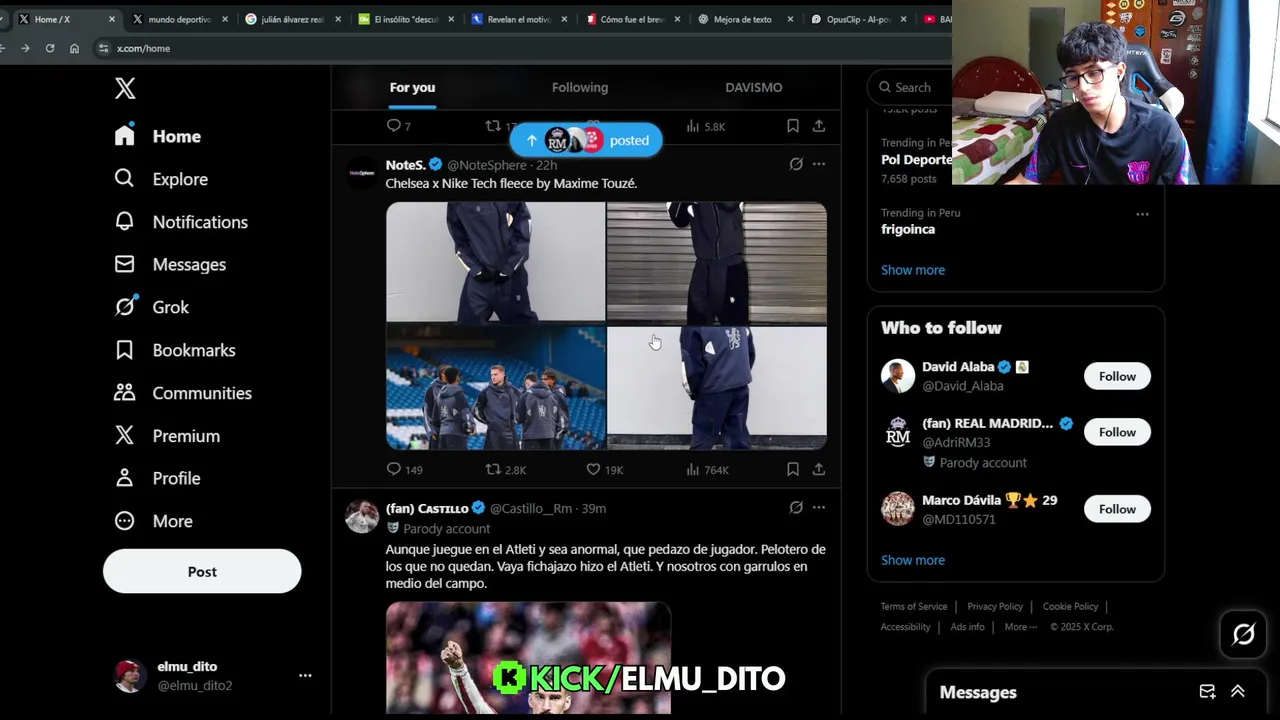View analytics of NoteS. post

(707, 469)
